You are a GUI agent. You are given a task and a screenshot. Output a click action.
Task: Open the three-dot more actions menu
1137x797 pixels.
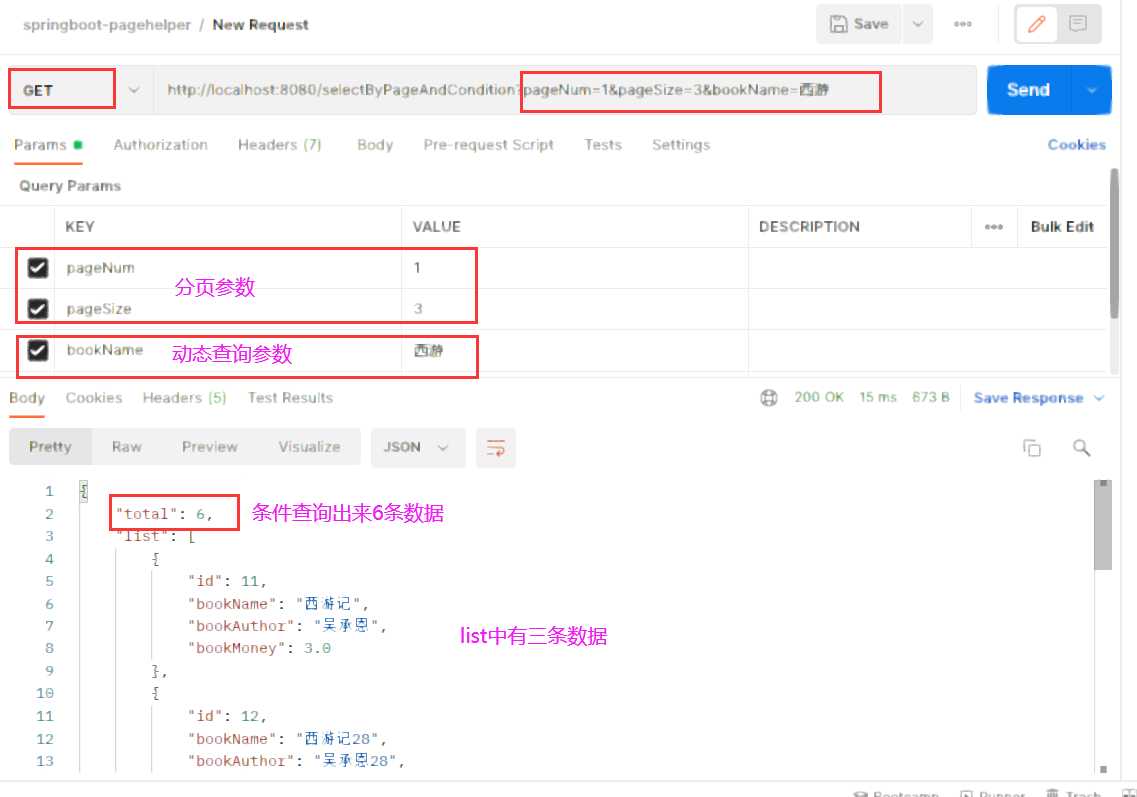[962, 24]
